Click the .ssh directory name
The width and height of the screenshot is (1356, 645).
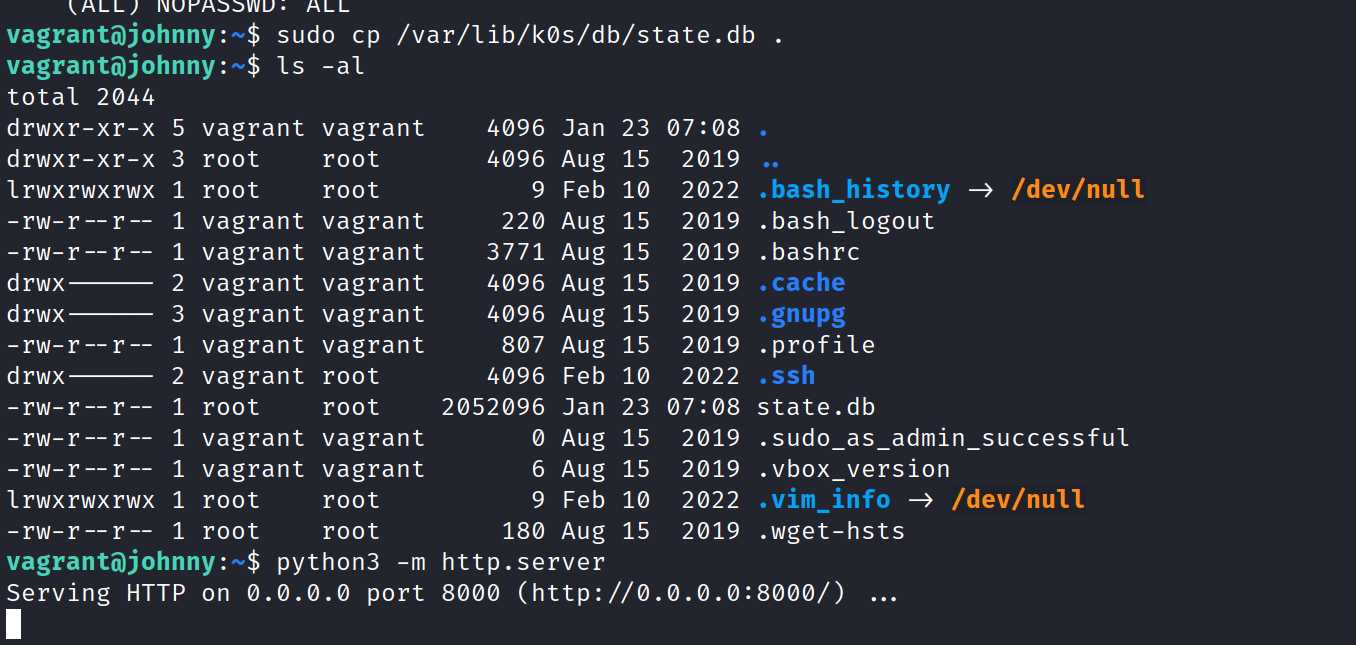tap(786, 376)
